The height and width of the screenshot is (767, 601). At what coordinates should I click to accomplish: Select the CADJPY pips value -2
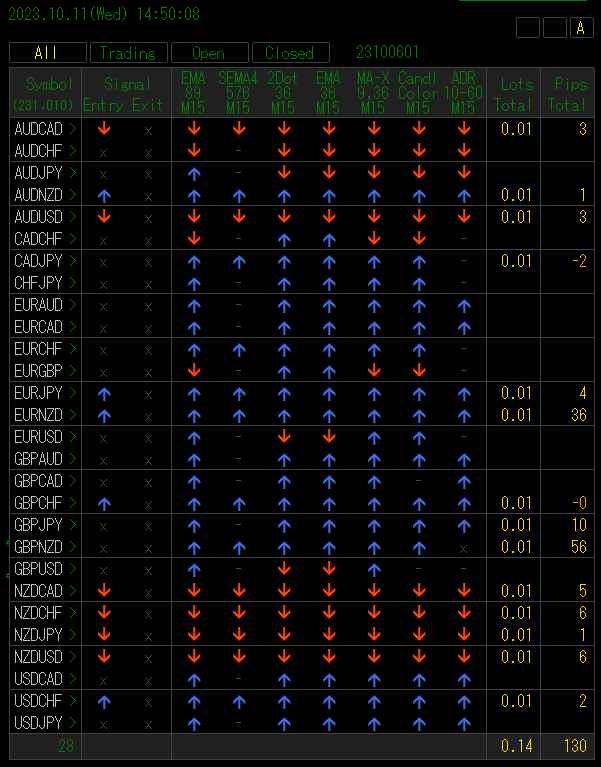pos(579,261)
